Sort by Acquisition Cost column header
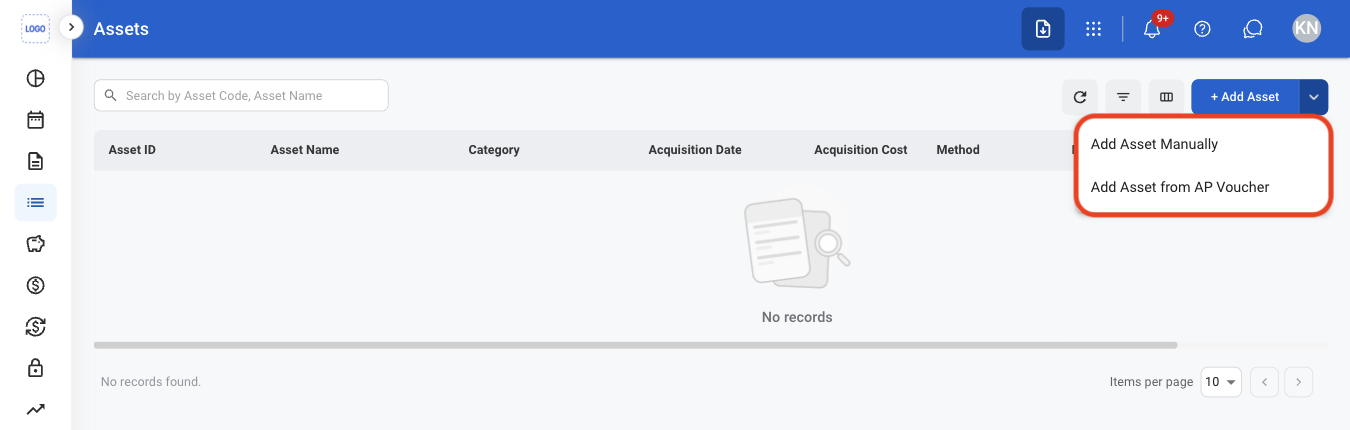 pyautogui.click(x=861, y=150)
